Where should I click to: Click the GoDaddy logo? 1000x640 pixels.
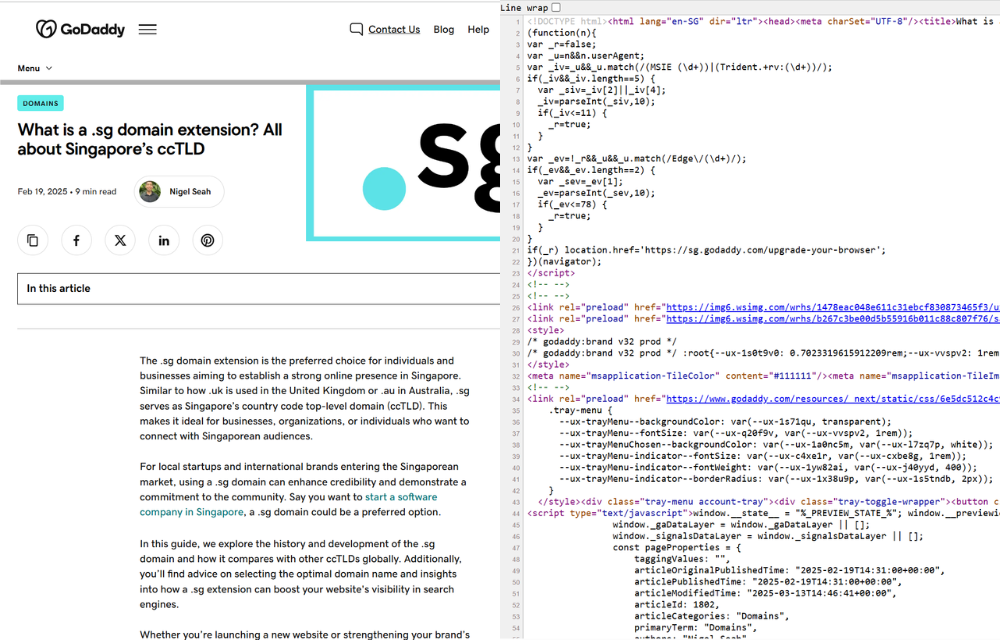(x=80, y=29)
